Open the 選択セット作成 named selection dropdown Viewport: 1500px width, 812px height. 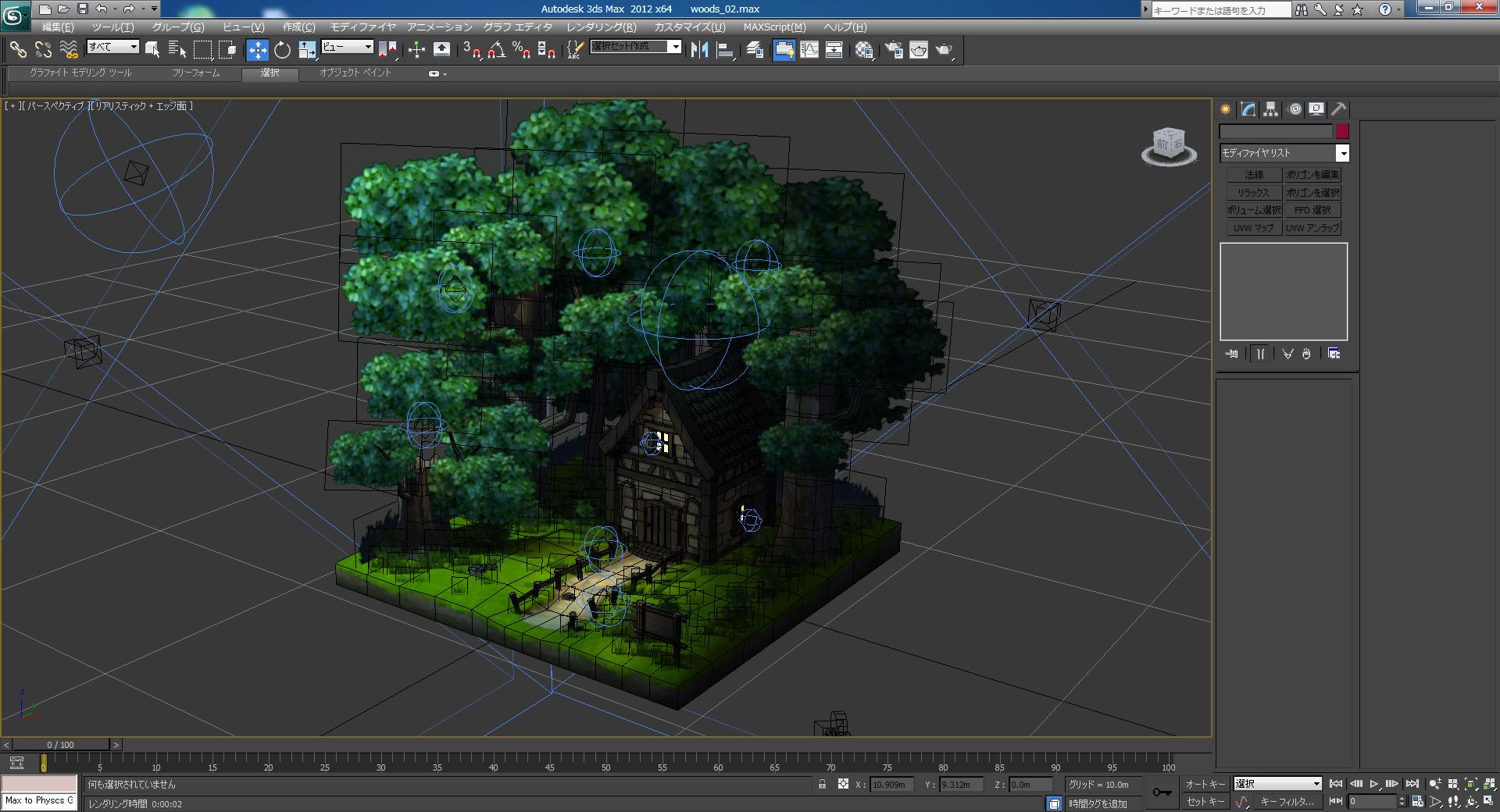[676, 47]
